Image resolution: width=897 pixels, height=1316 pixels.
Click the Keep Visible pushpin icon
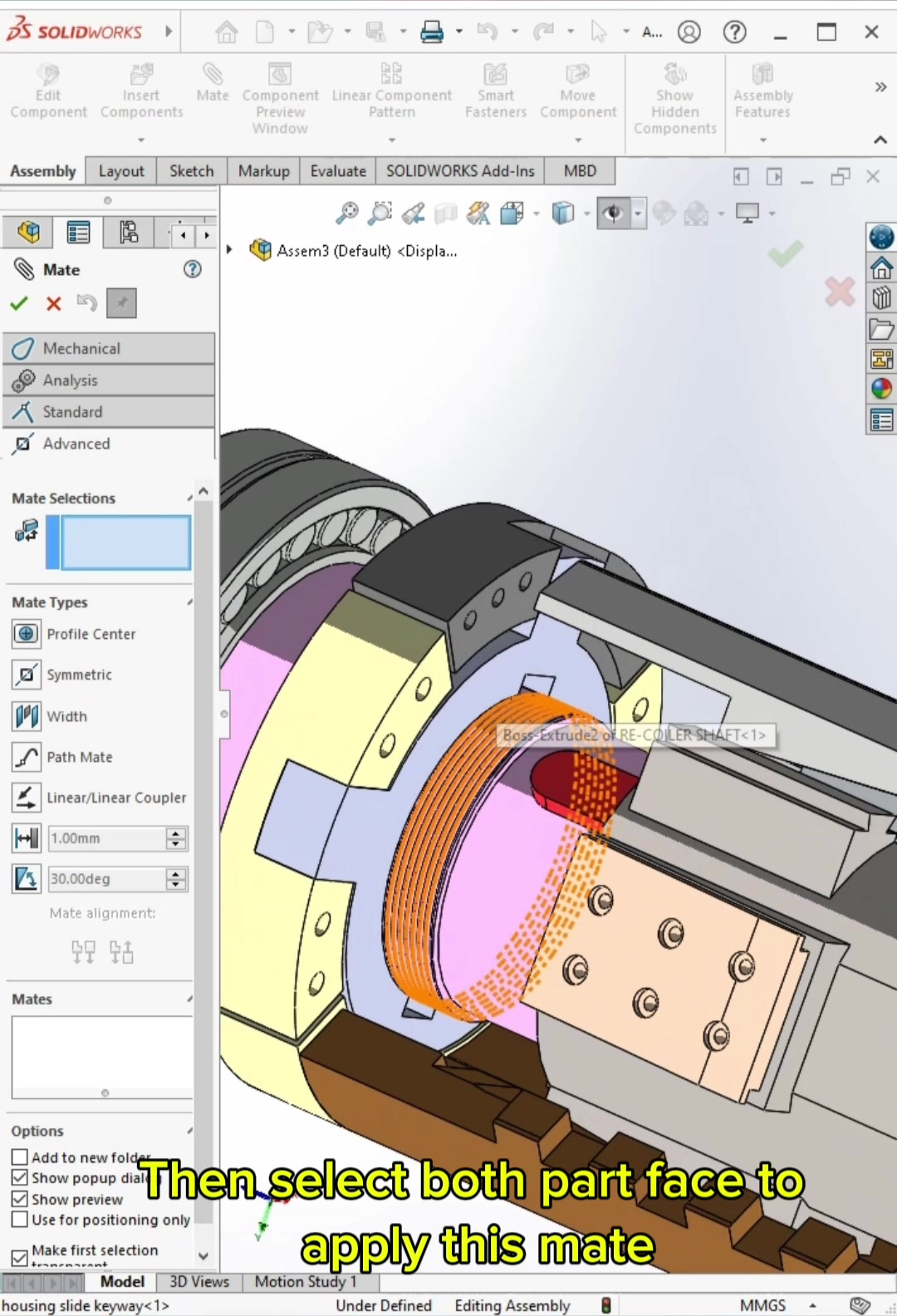(x=121, y=303)
